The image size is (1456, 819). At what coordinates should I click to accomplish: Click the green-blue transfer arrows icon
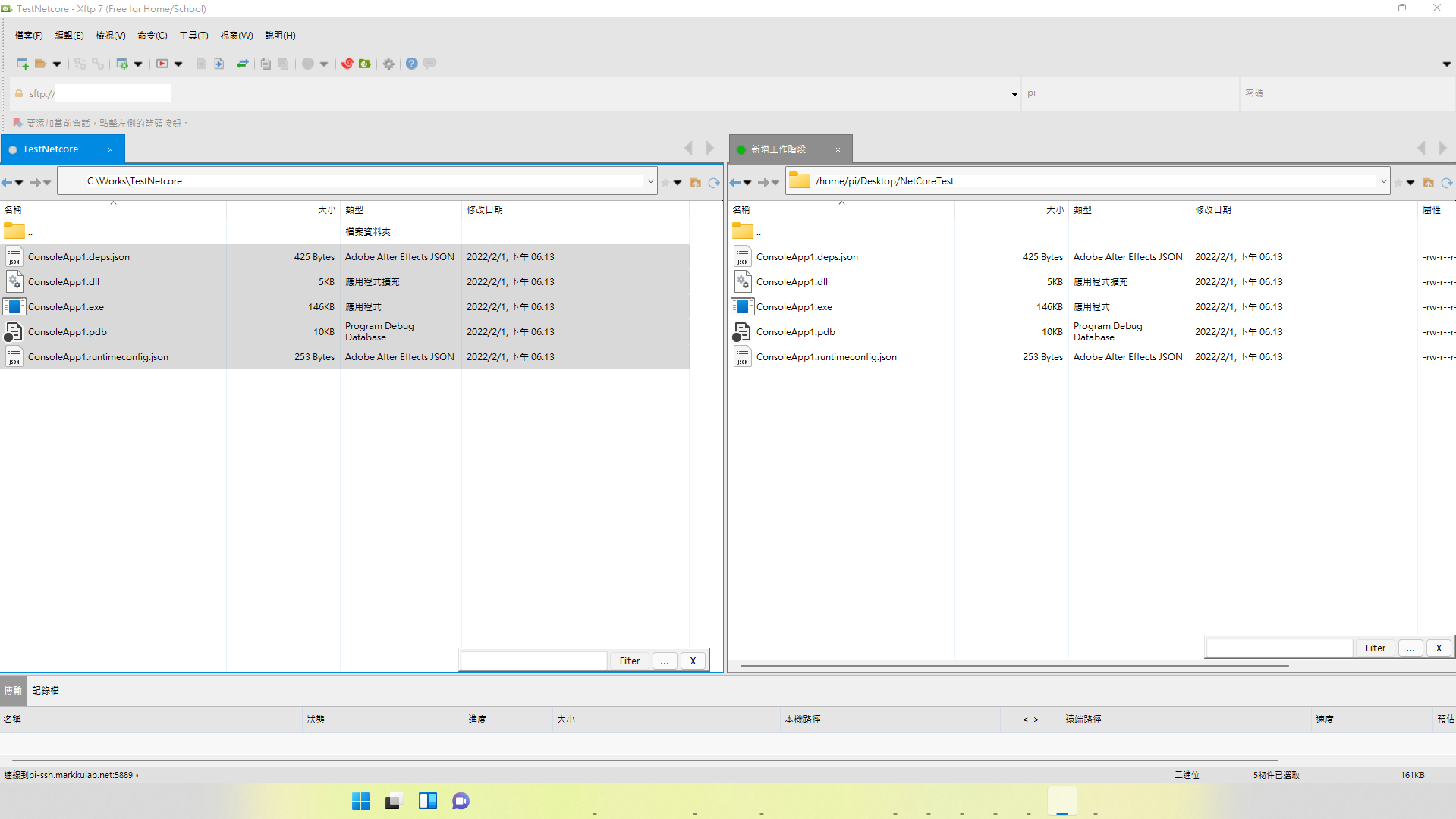(x=243, y=64)
